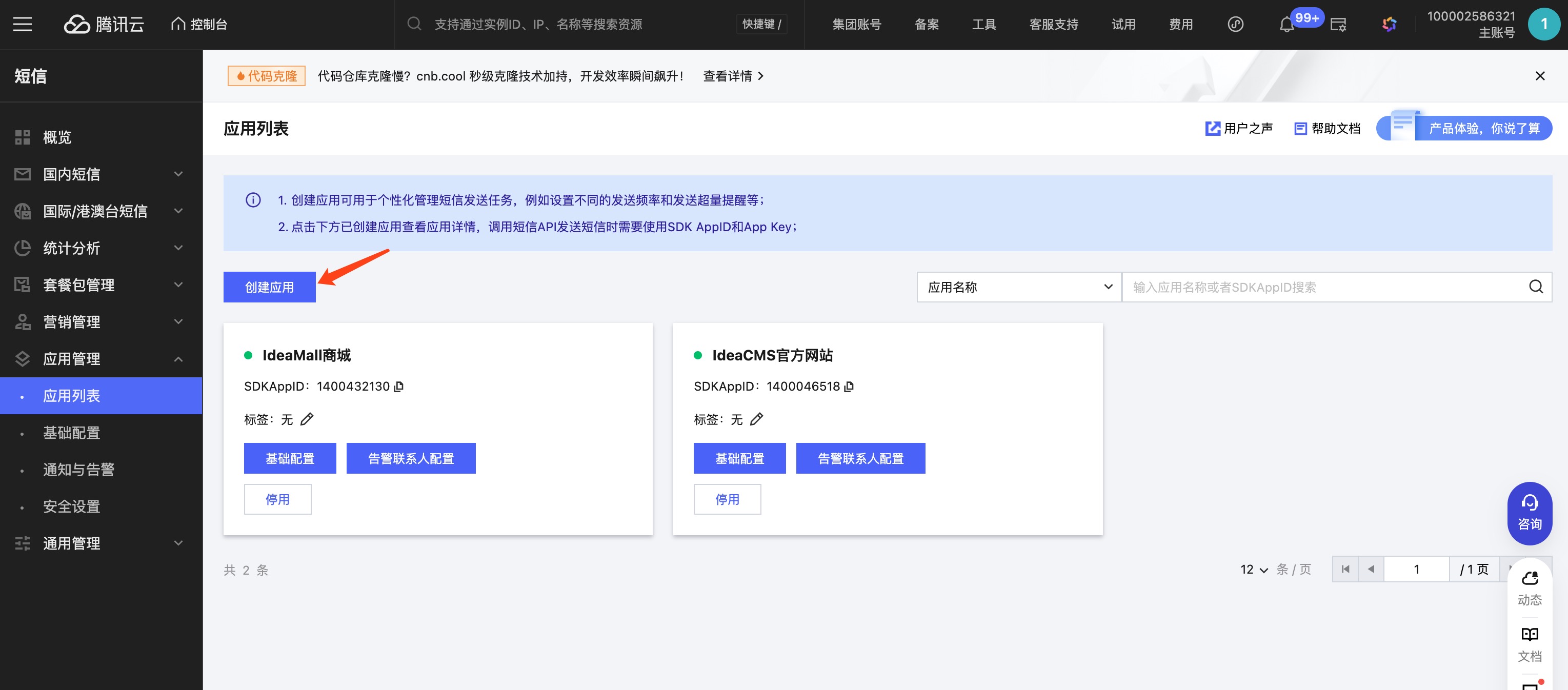Click the search magnifier in the app search box
This screenshot has height=690, width=1568.
tap(1536, 287)
